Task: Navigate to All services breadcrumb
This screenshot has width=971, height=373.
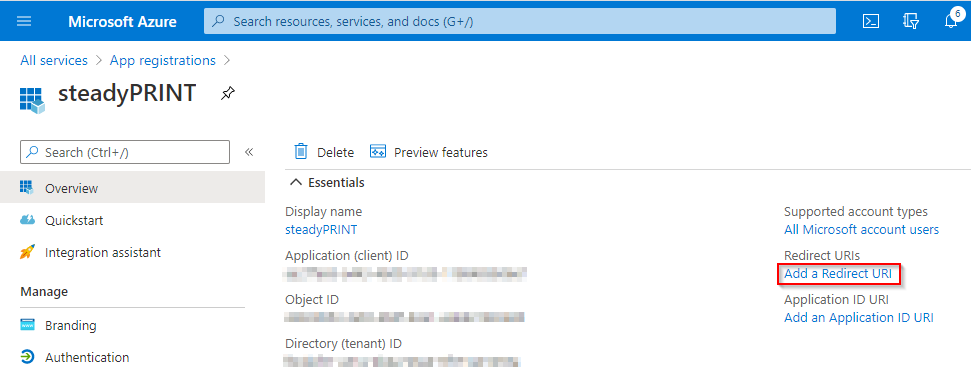Action: tap(54, 61)
